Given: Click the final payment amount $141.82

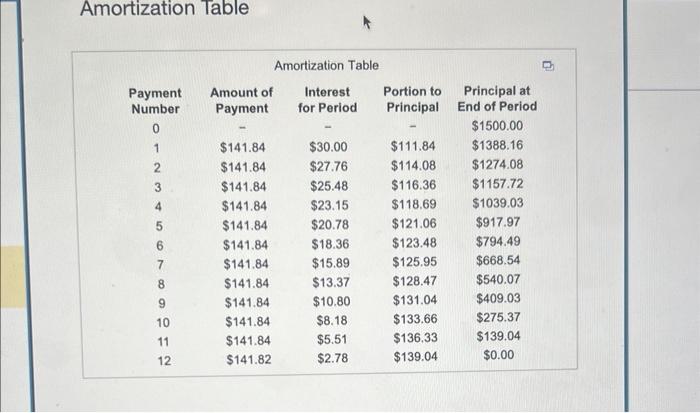Looking at the screenshot, I should 249,359.
